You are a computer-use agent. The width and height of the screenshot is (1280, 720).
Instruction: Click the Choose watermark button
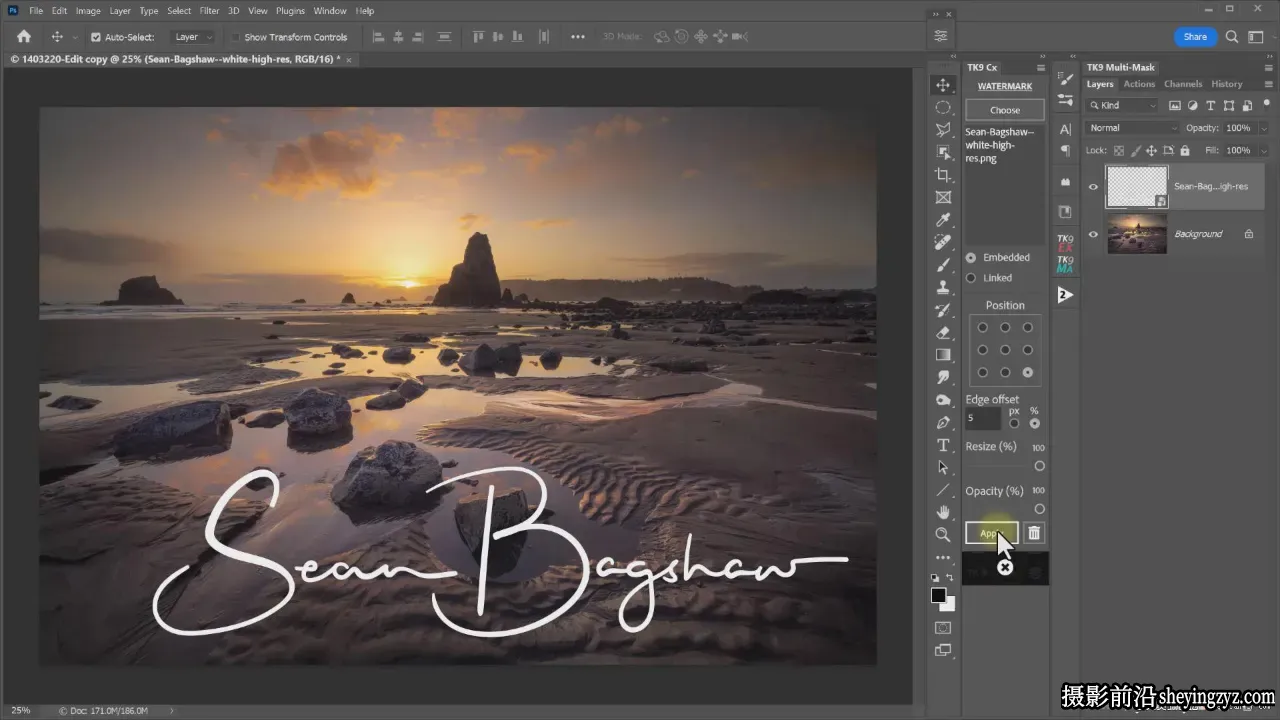click(1005, 110)
